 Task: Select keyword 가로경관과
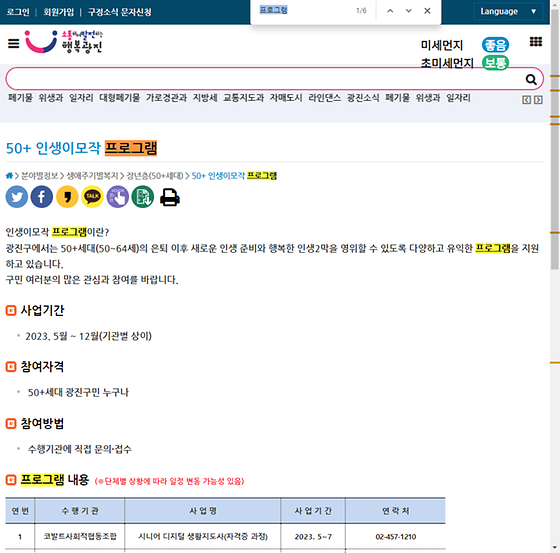coord(166,98)
